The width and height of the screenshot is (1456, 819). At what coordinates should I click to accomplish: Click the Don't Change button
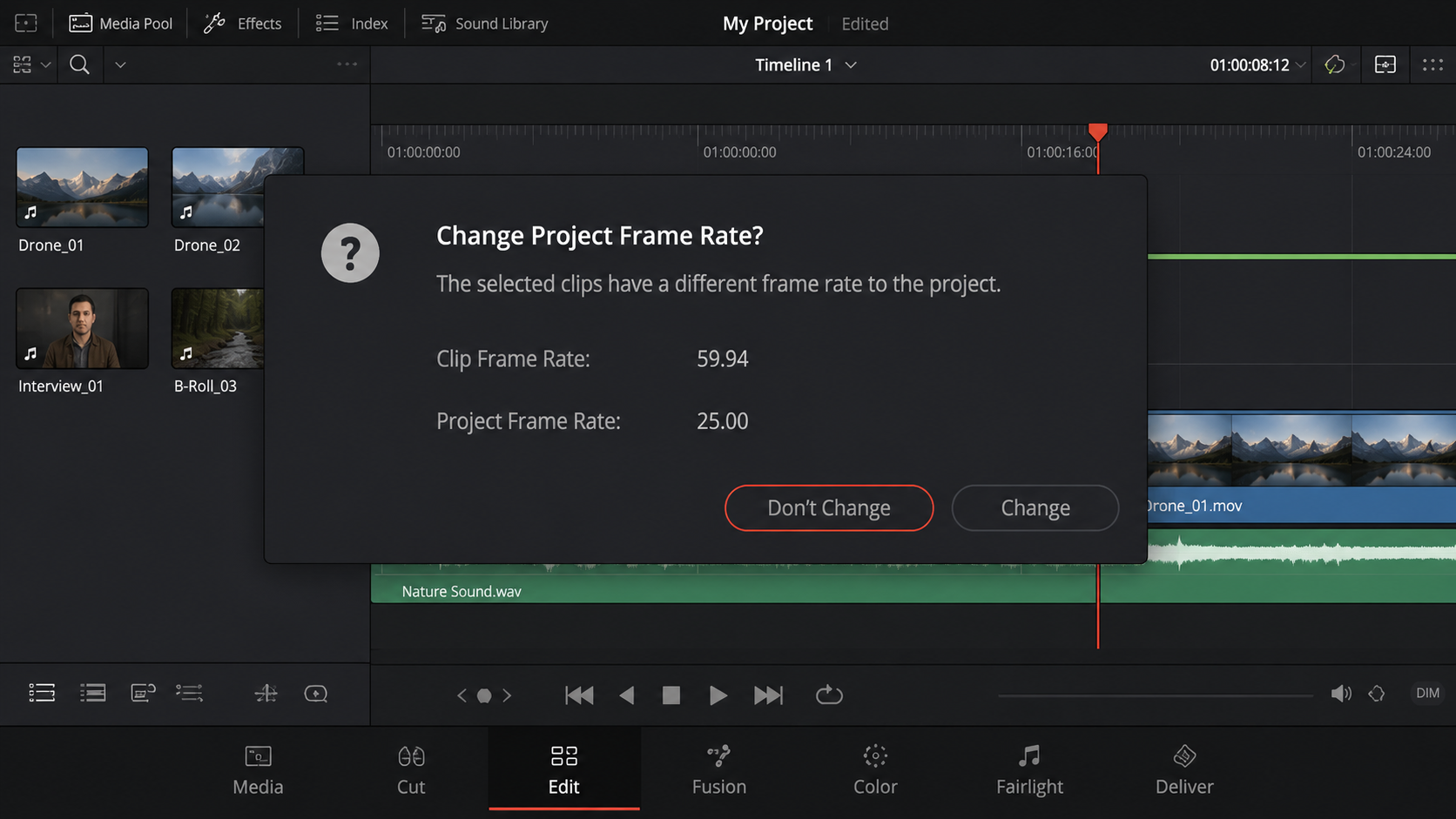[829, 507]
